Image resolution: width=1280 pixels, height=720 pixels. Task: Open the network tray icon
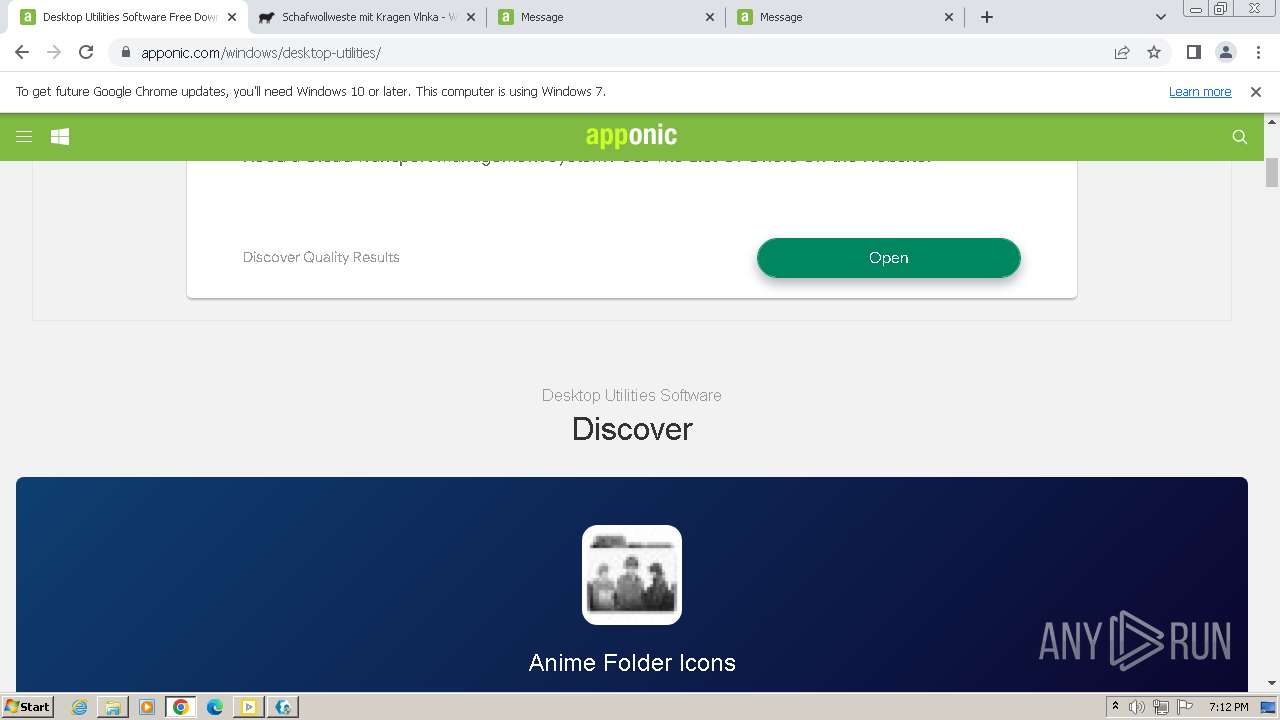1161,707
